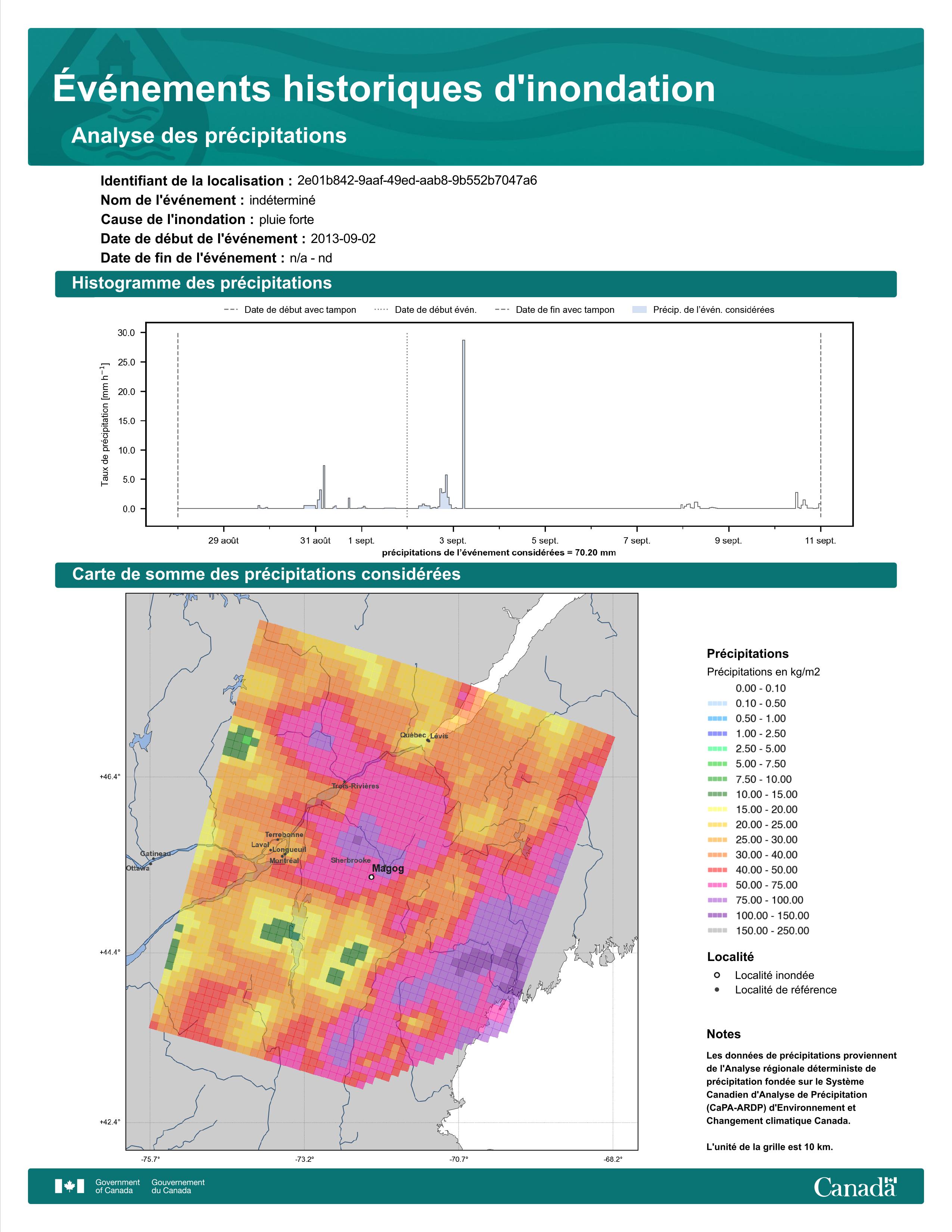Click the Gouvernement du Canada footer text
The image size is (952, 1232).
pos(178,1186)
